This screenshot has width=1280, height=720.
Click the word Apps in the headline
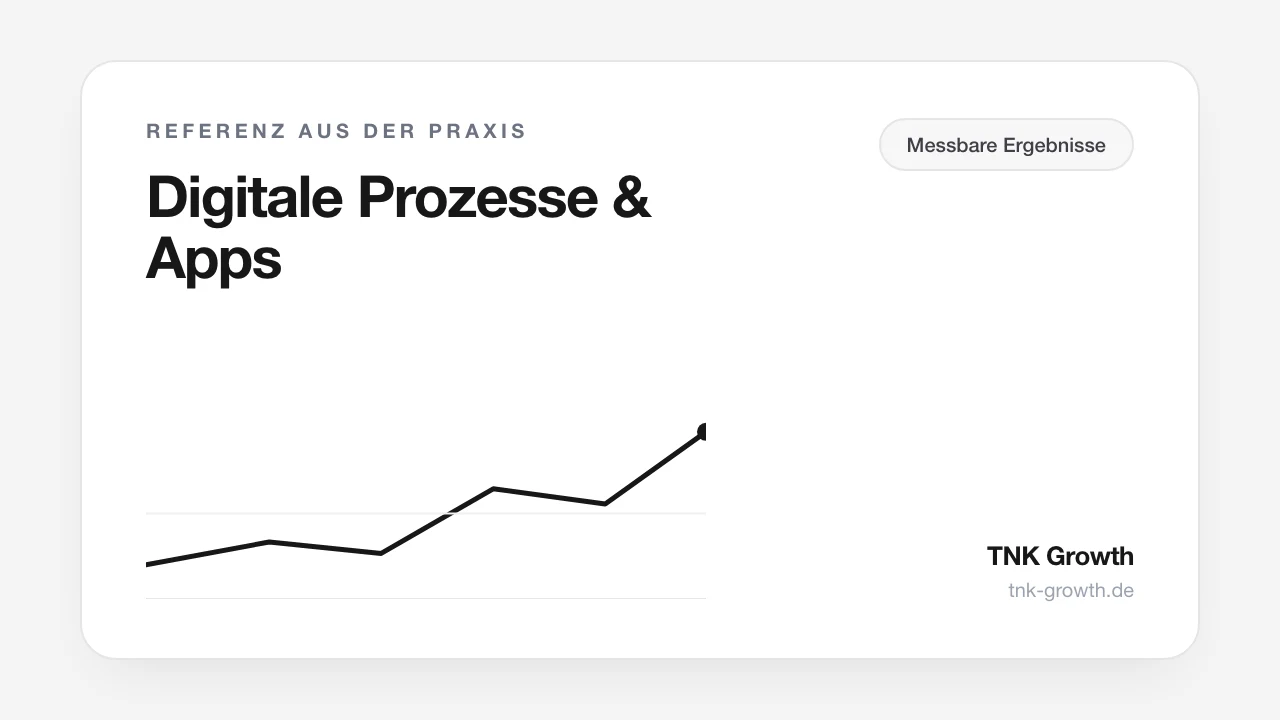point(214,260)
